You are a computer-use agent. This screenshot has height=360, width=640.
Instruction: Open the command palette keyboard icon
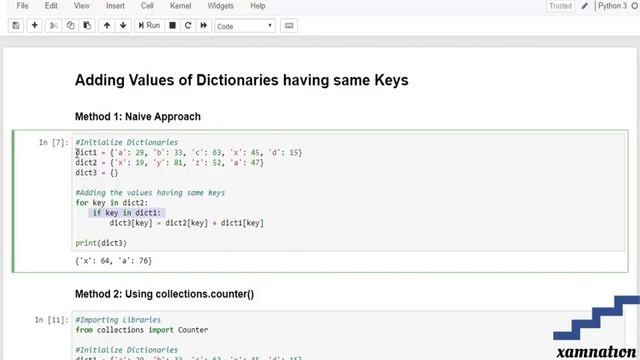(289, 26)
